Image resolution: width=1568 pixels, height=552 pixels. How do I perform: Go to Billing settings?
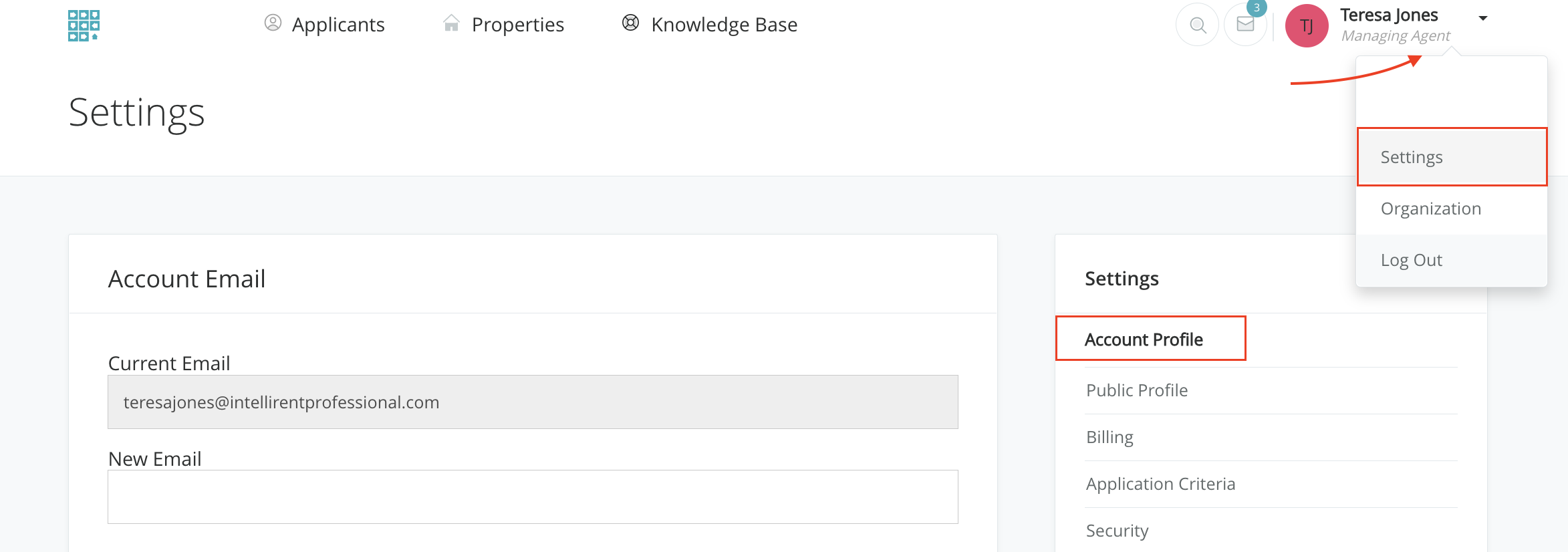(x=1109, y=437)
